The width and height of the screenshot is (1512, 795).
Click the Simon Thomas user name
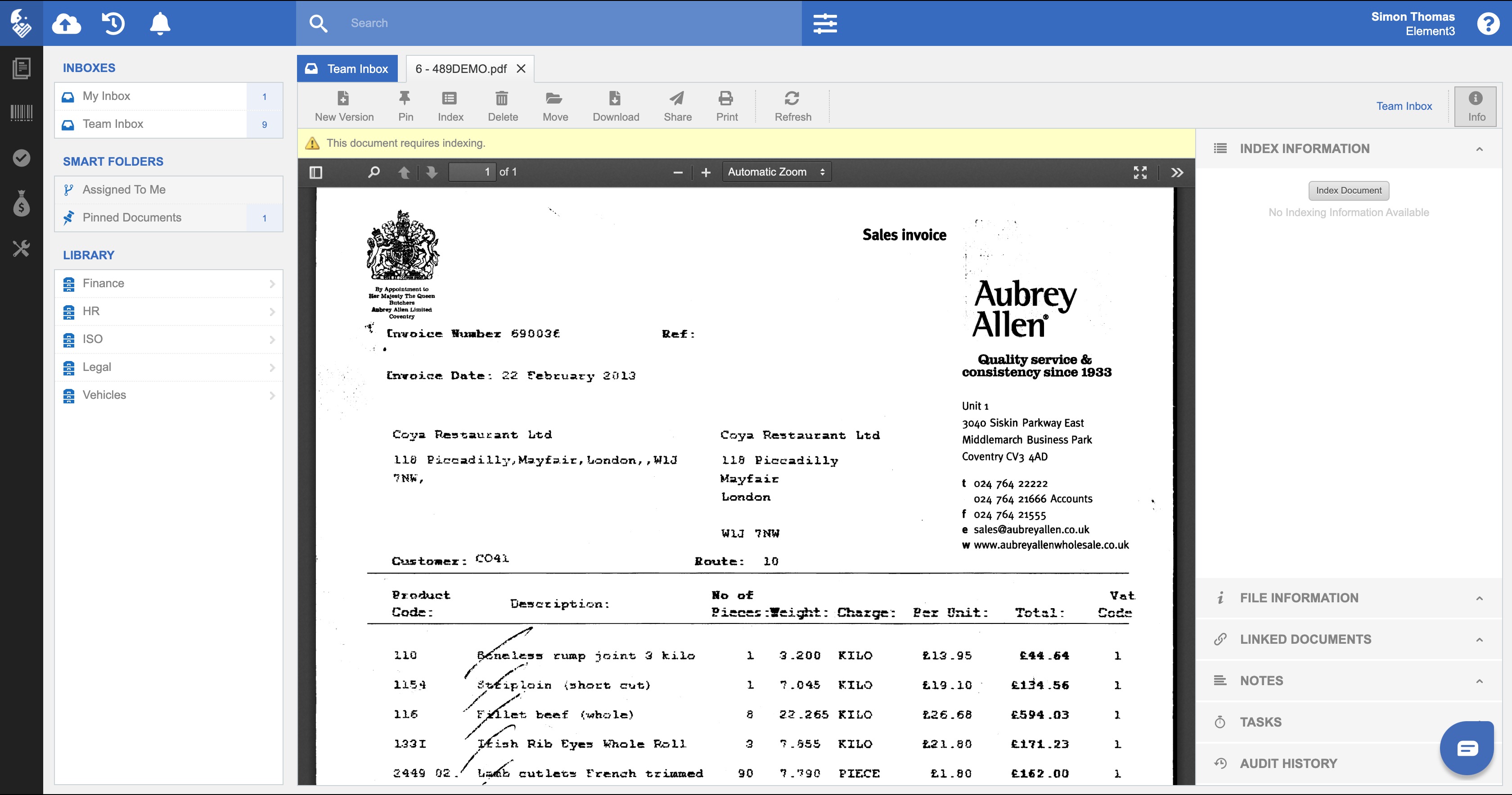pos(1412,17)
